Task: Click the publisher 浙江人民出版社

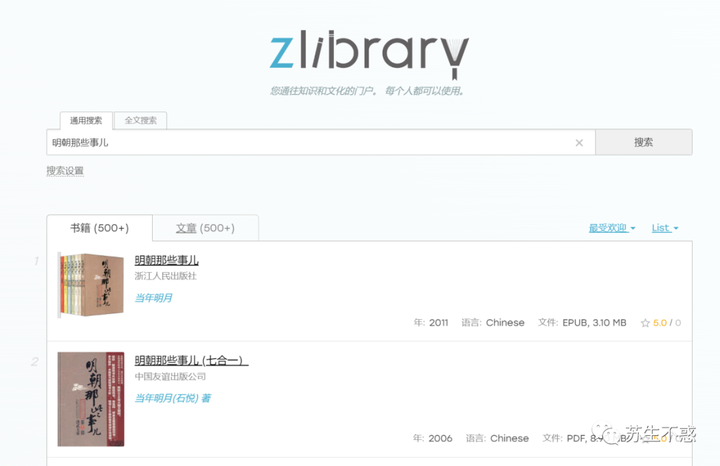Action: pyautogui.click(x=165, y=276)
